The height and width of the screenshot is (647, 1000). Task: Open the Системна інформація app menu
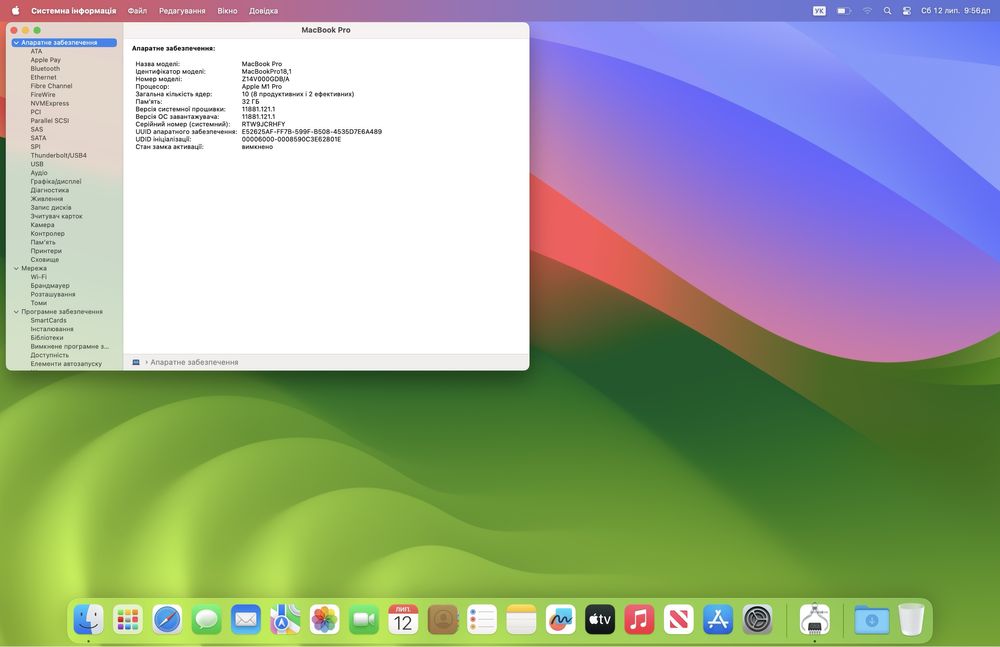(73, 11)
